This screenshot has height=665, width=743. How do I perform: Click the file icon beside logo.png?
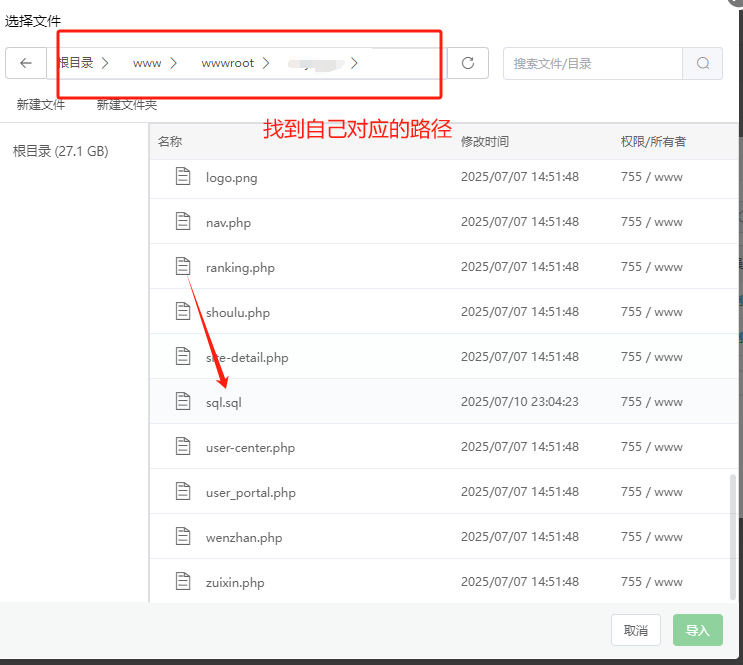(x=183, y=176)
